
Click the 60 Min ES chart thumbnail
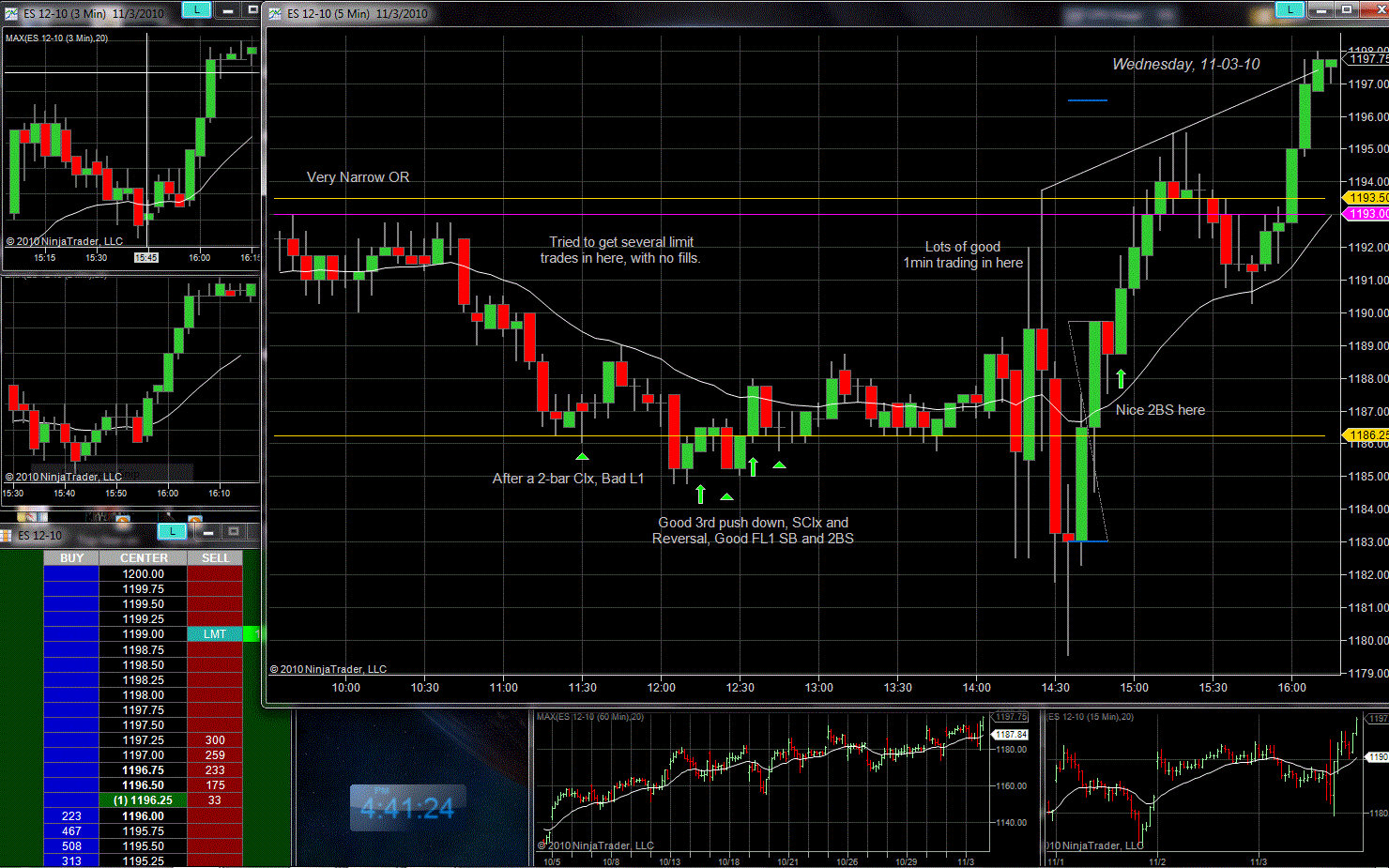pyautogui.click(x=779, y=786)
